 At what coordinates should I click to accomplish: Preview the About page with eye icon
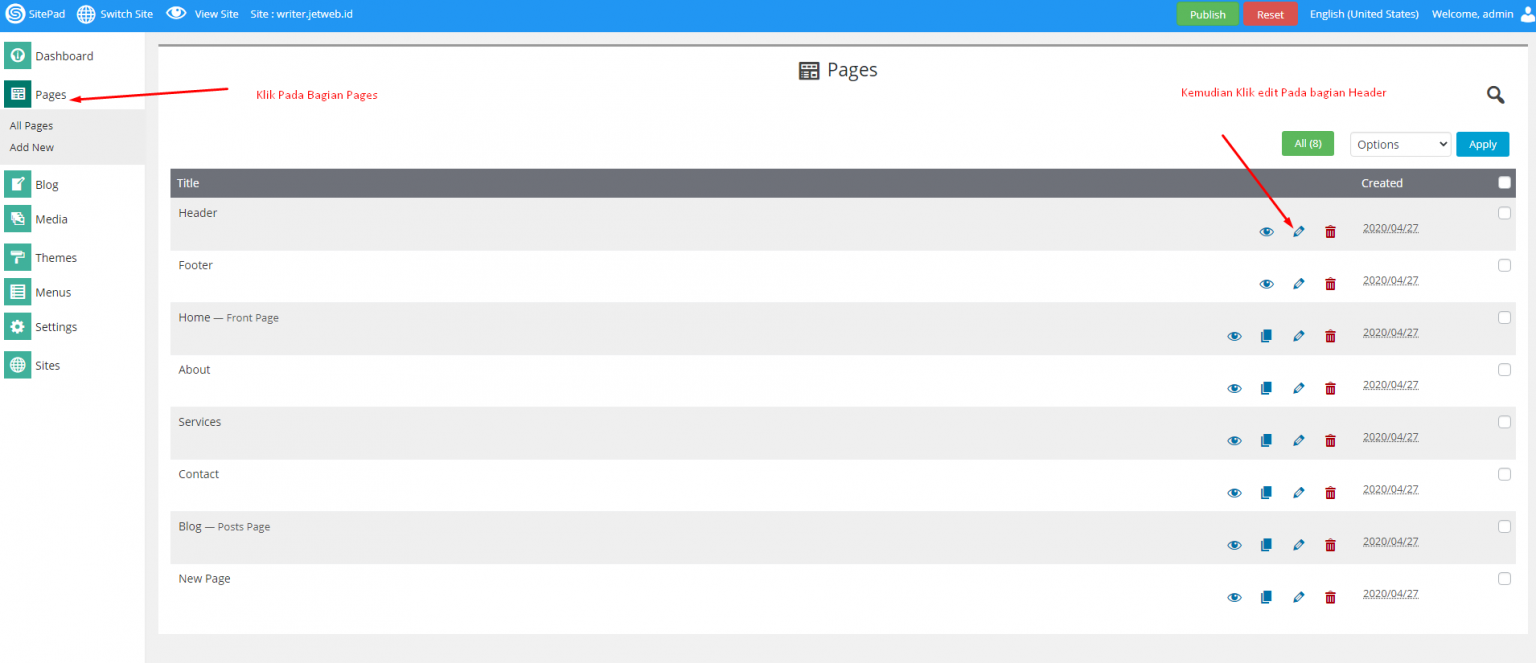[1234, 388]
